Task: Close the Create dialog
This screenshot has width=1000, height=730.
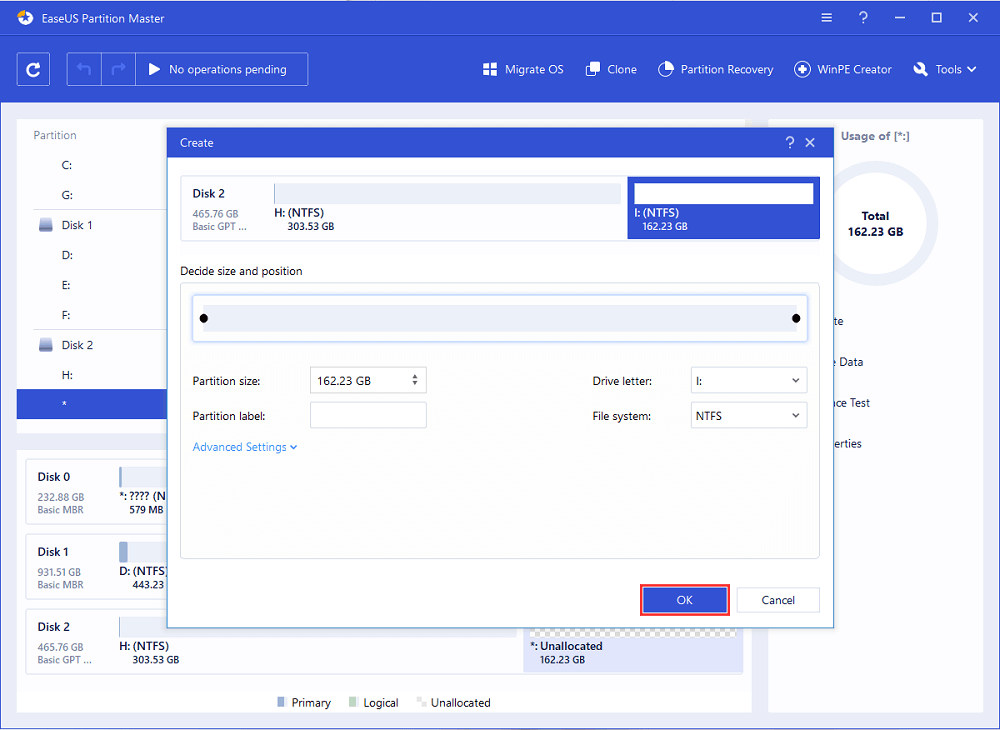Action: 810,143
